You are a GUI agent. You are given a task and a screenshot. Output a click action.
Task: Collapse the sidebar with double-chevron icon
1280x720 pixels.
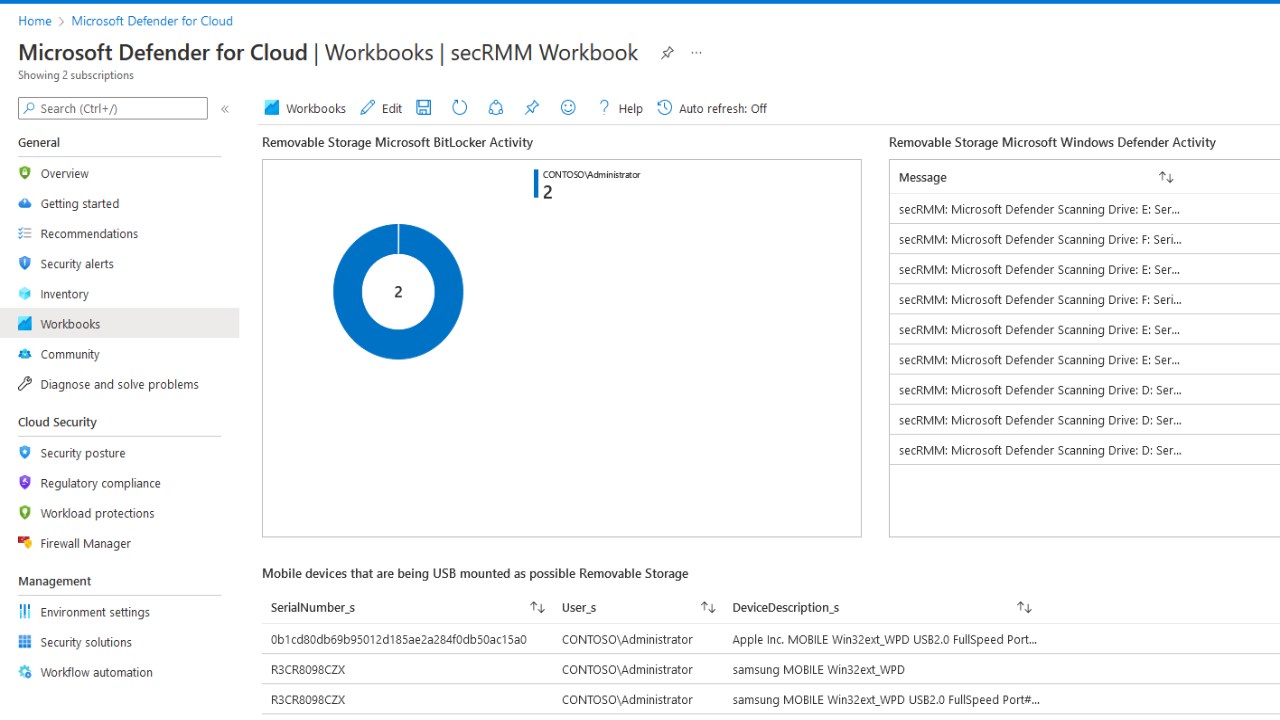225,109
